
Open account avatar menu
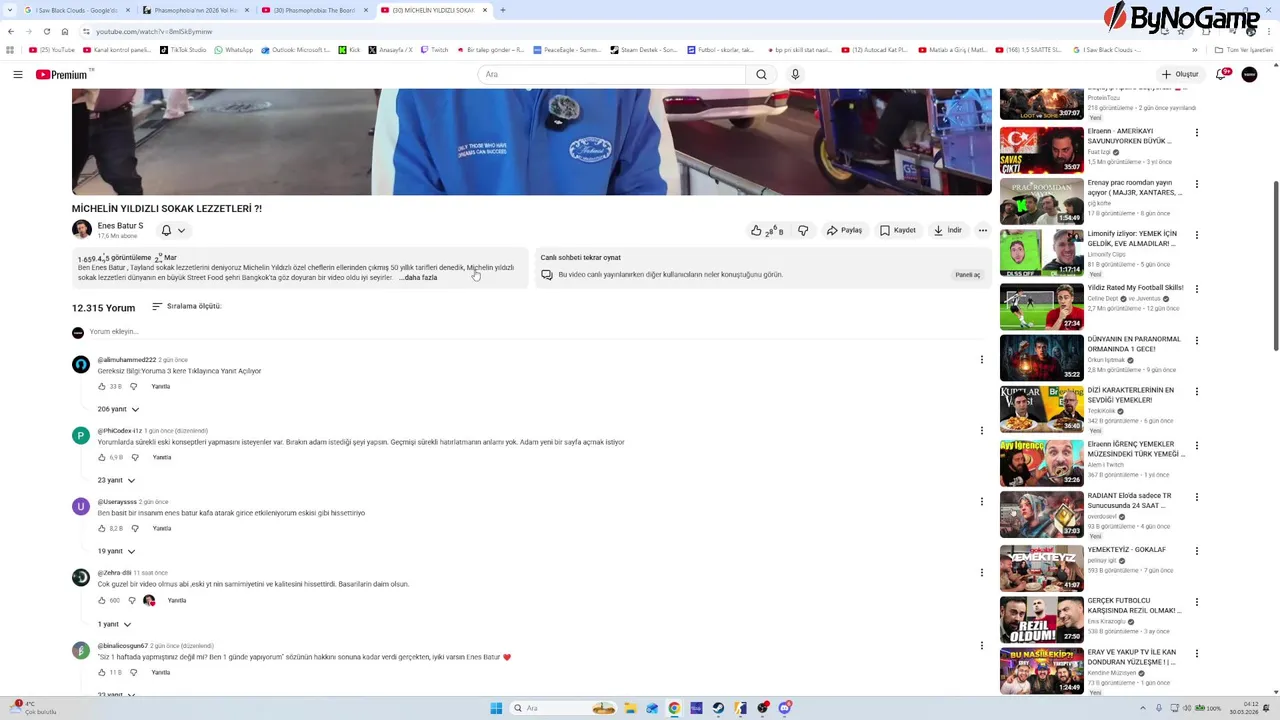click(x=1249, y=74)
